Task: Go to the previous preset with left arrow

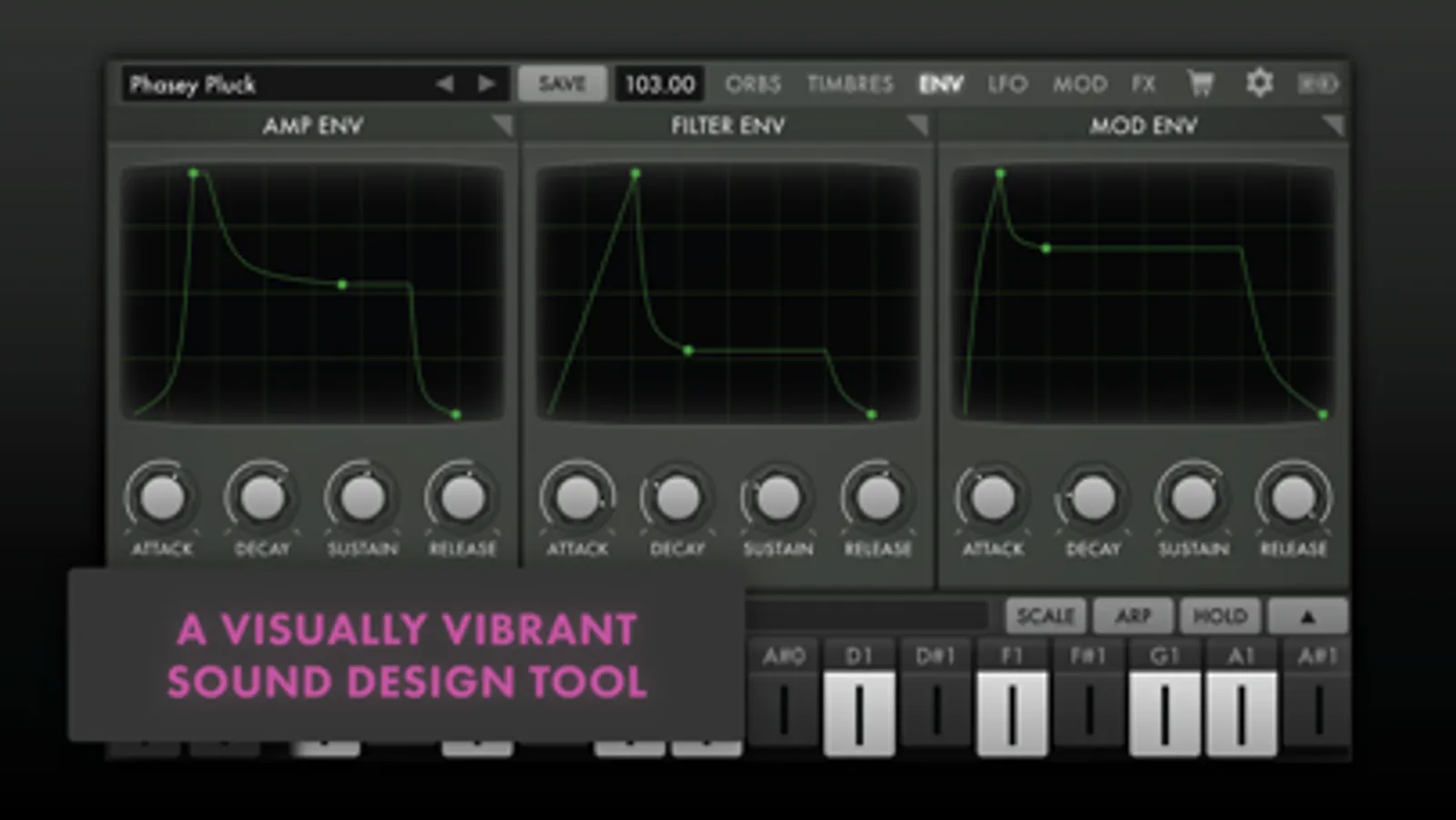Action: pos(444,84)
